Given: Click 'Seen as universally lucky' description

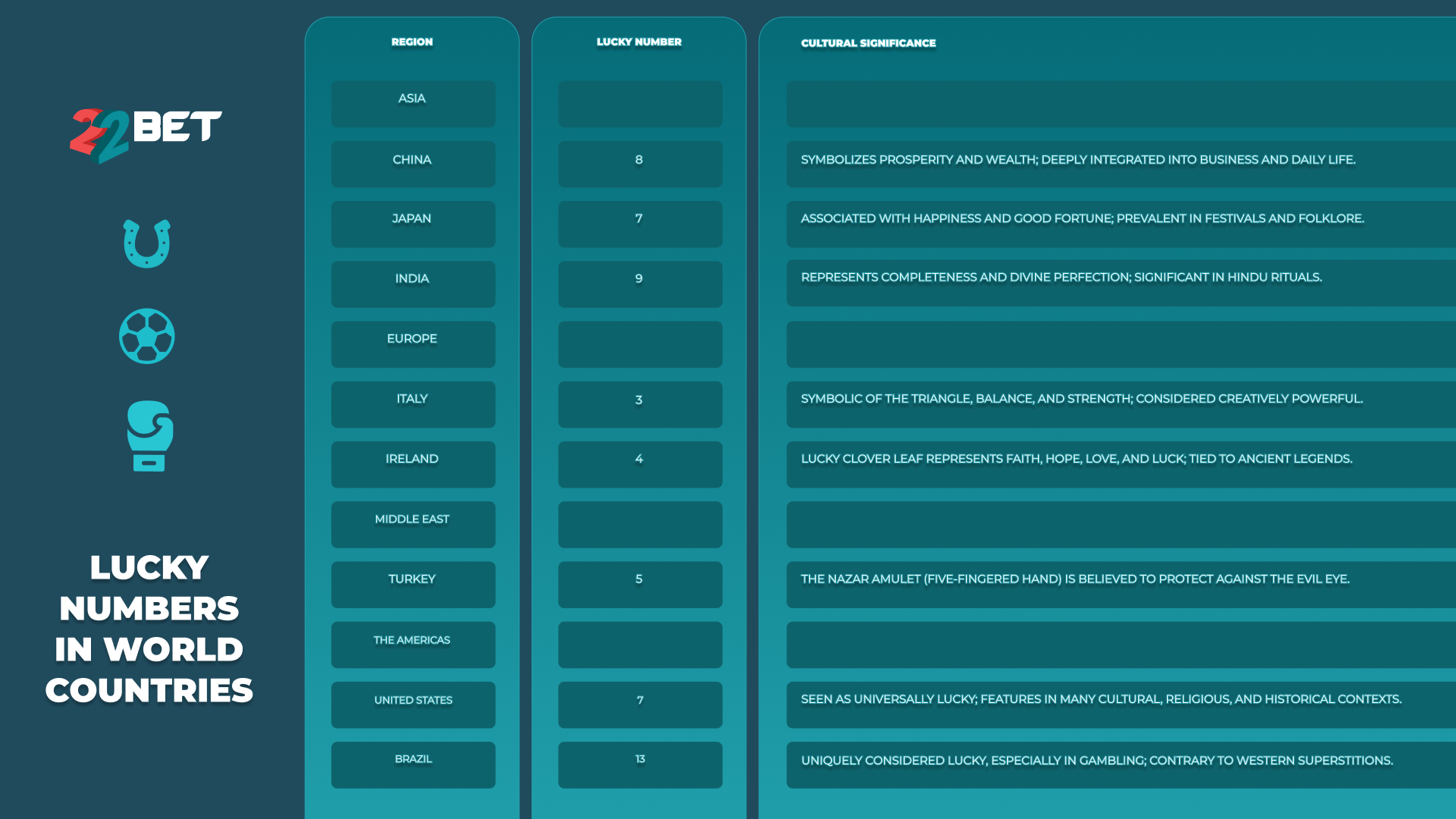Looking at the screenshot, I should tap(1101, 699).
